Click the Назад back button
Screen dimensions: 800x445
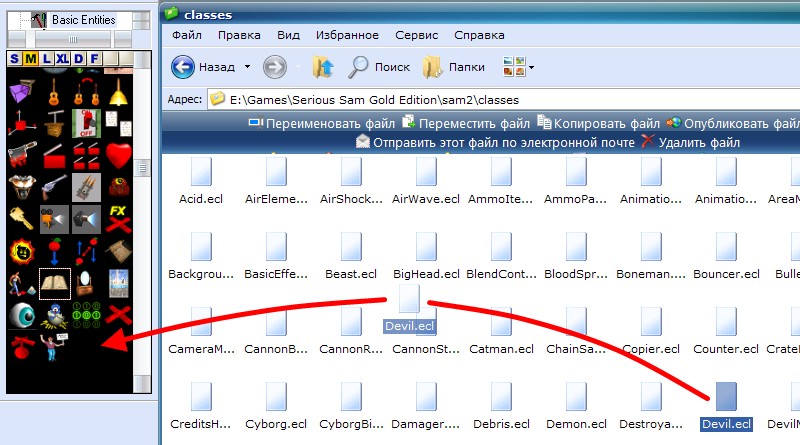point(203,67)
